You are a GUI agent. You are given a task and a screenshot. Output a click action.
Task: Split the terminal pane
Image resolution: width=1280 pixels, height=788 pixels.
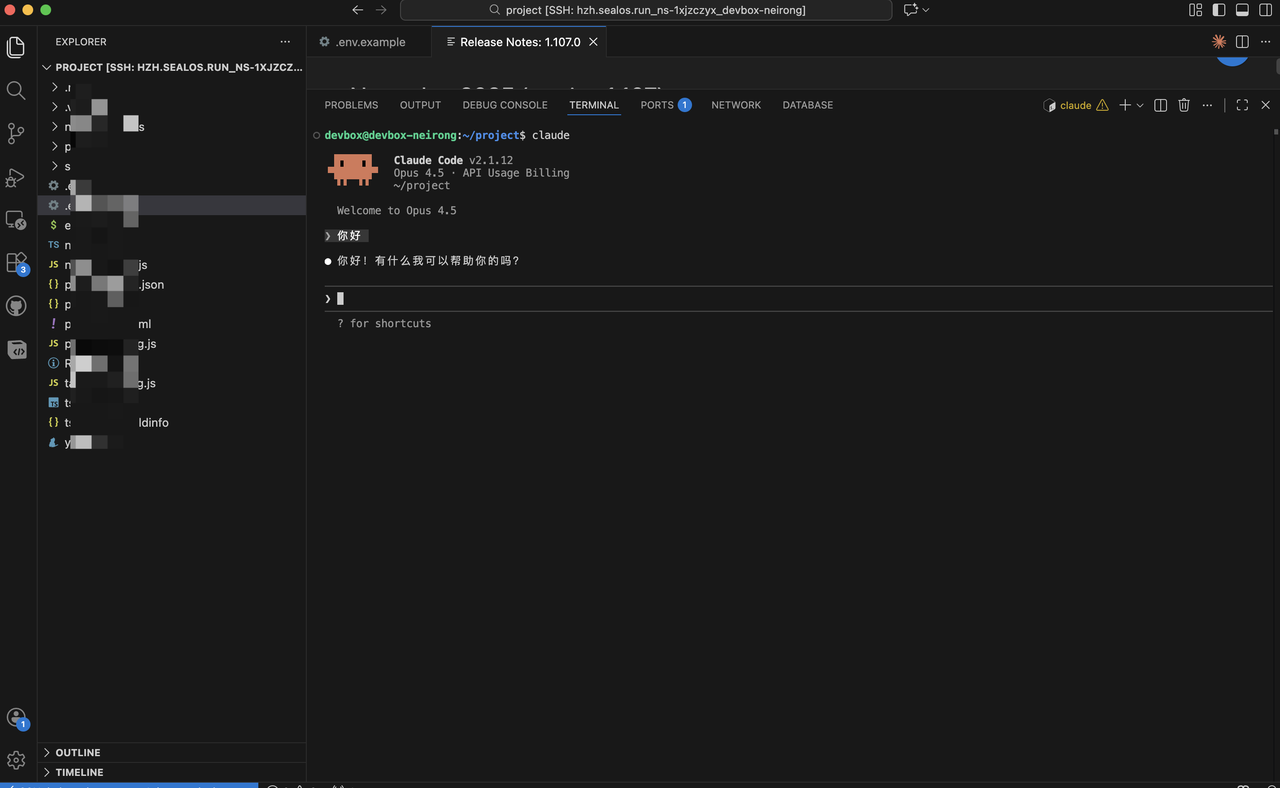(x=1161, y=105)
